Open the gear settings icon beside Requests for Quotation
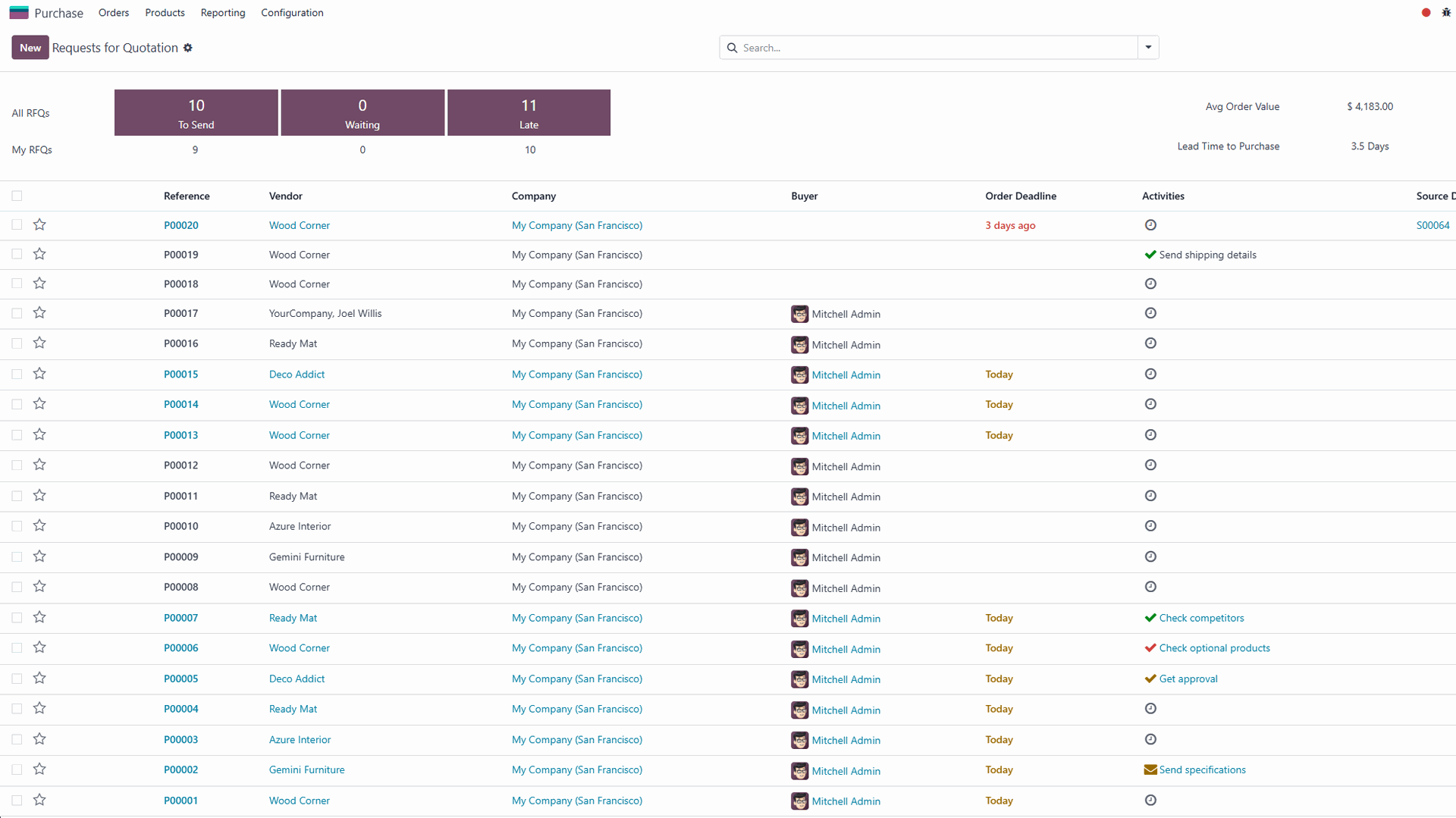 click(188, 48)
